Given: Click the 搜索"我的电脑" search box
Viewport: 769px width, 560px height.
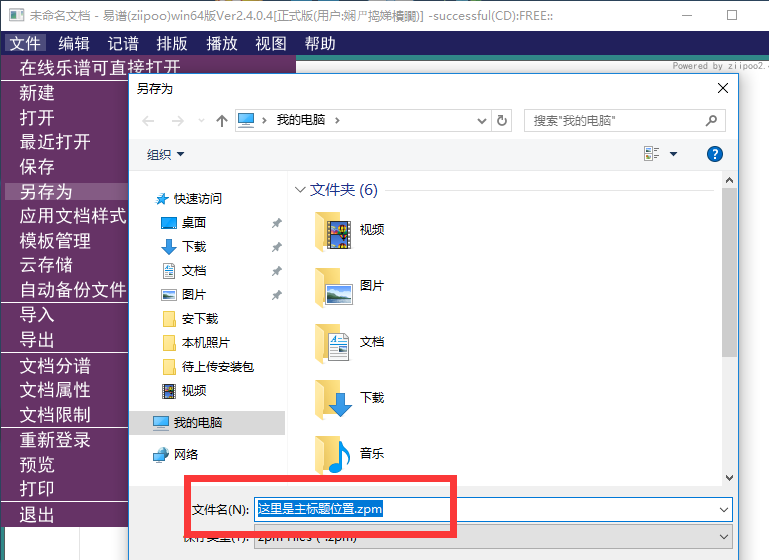Looking at the screenshot, I should pyautogui.click(x=624, y=121).
